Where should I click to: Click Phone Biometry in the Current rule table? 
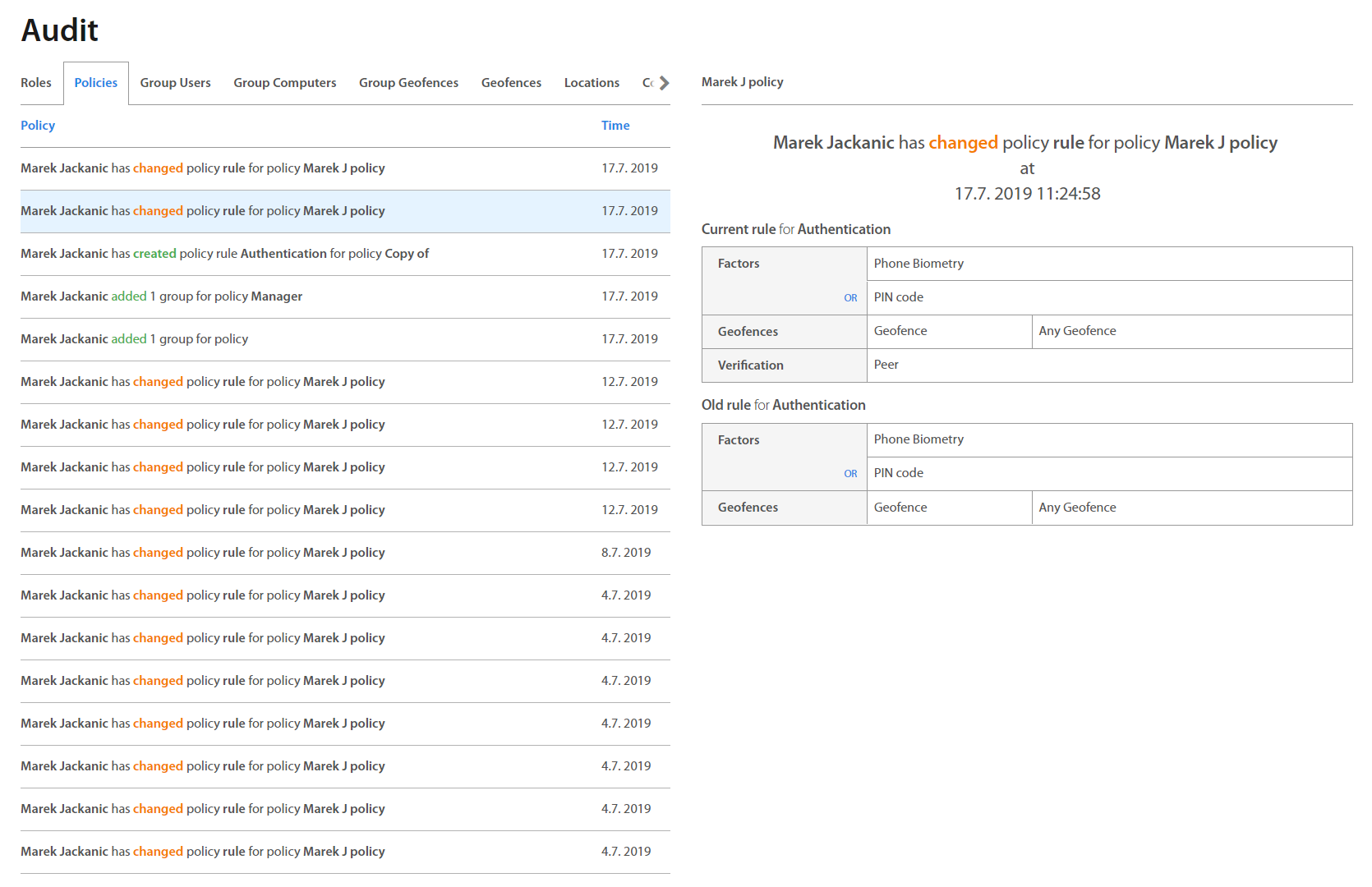click(919, 264)
